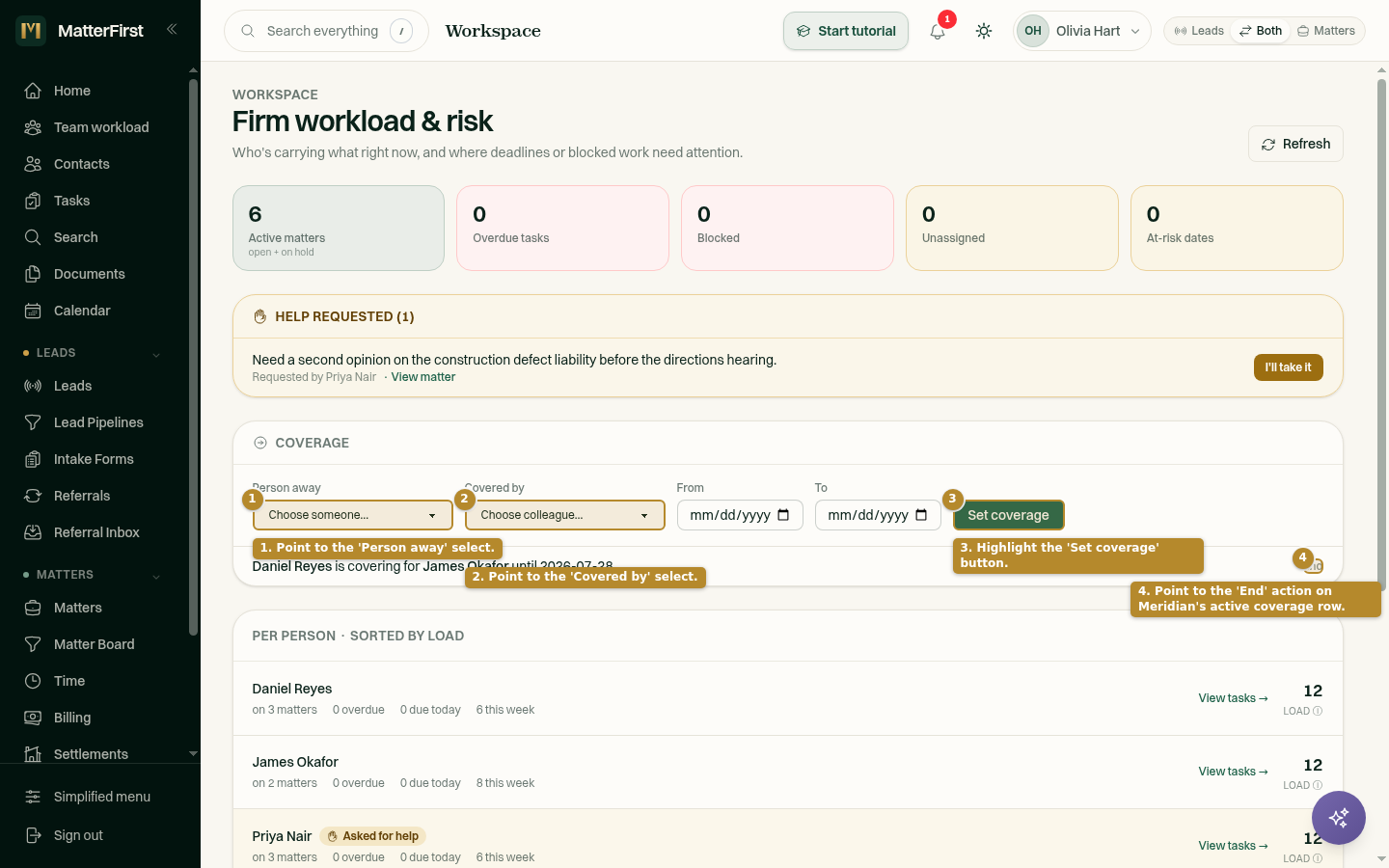This screenshot has height=868, width=1389.
Task: Click the Refresh button
Action: coord(1295,144)
